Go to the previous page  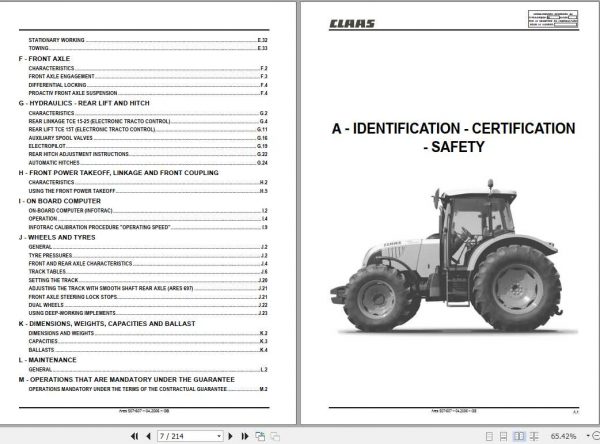[x=148, y=436]
